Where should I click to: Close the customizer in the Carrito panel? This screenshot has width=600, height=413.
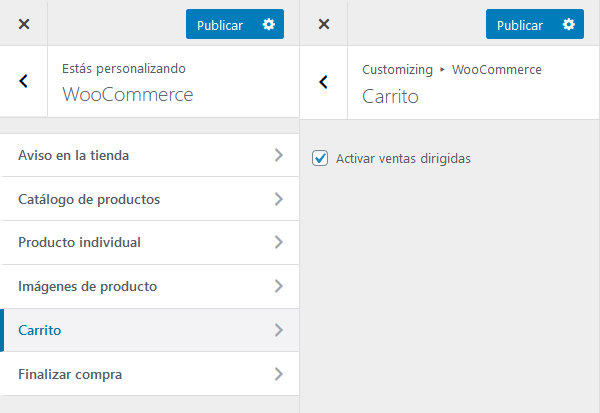click(x=324, y=25)
